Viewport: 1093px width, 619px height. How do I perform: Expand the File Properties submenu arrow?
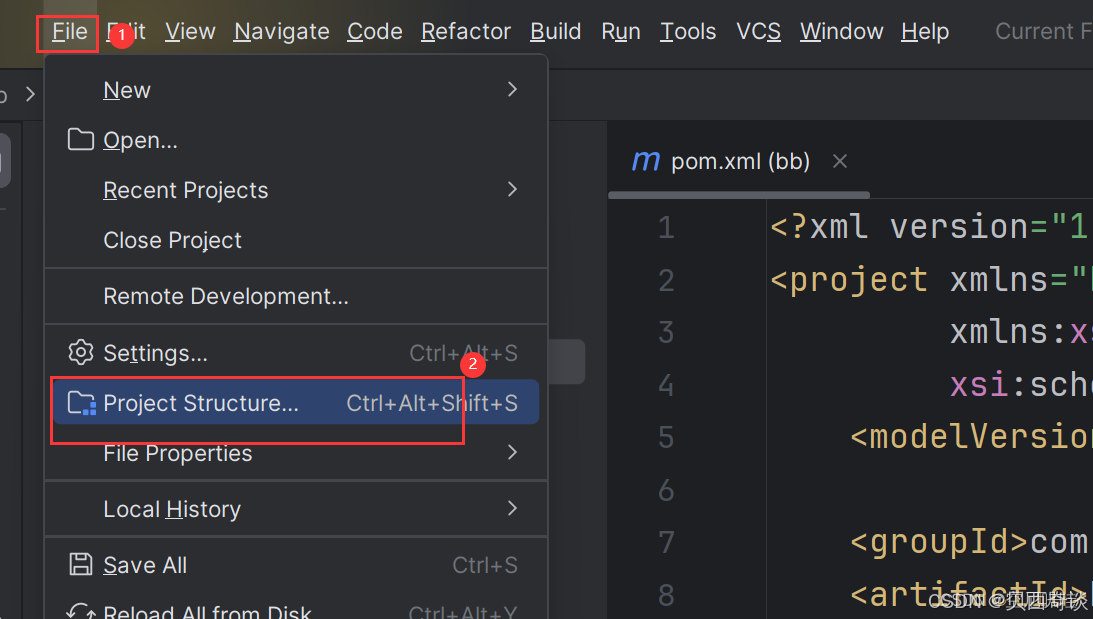512,452
